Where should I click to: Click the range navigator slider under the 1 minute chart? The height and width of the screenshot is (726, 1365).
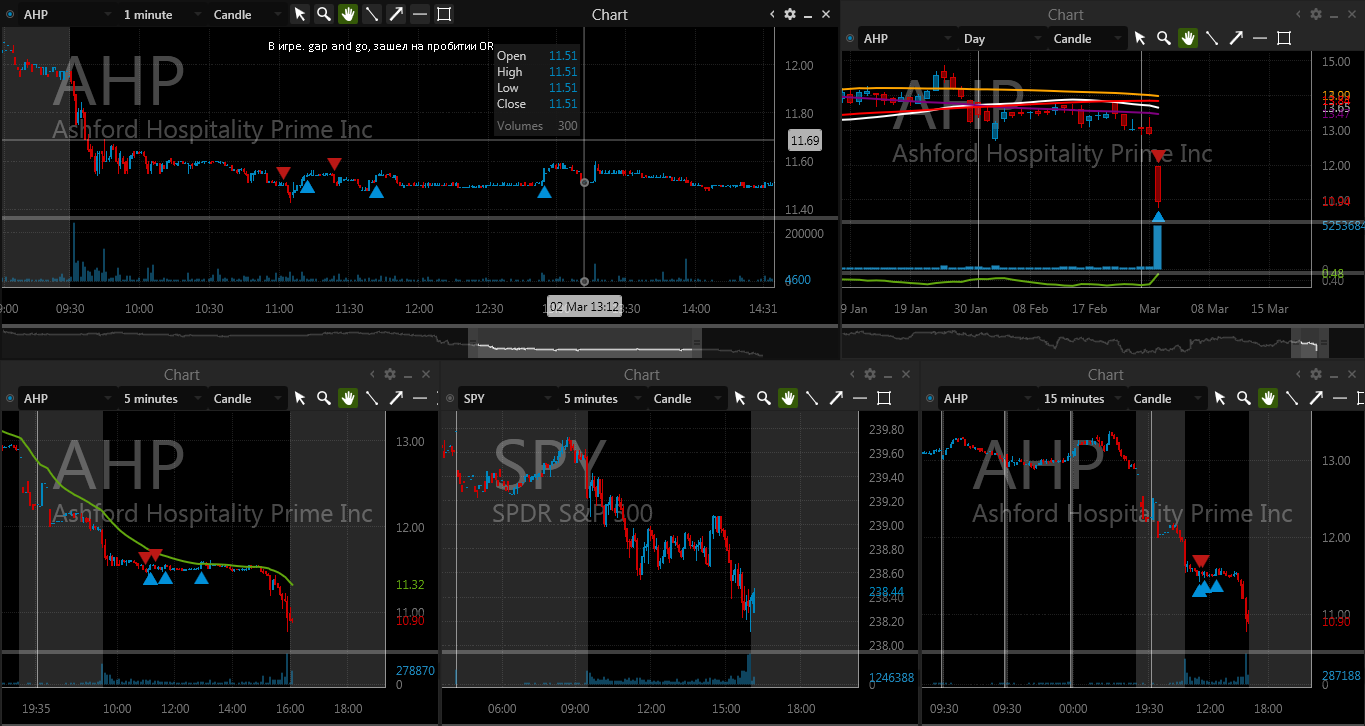point(585,342)
